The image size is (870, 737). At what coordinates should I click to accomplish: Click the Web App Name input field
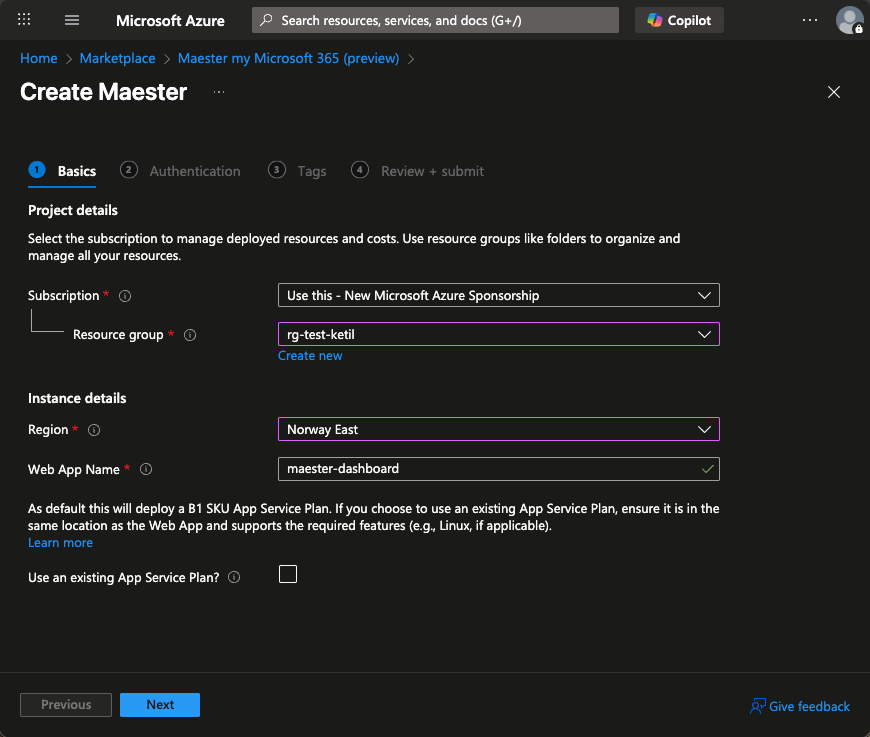(490, 469)
